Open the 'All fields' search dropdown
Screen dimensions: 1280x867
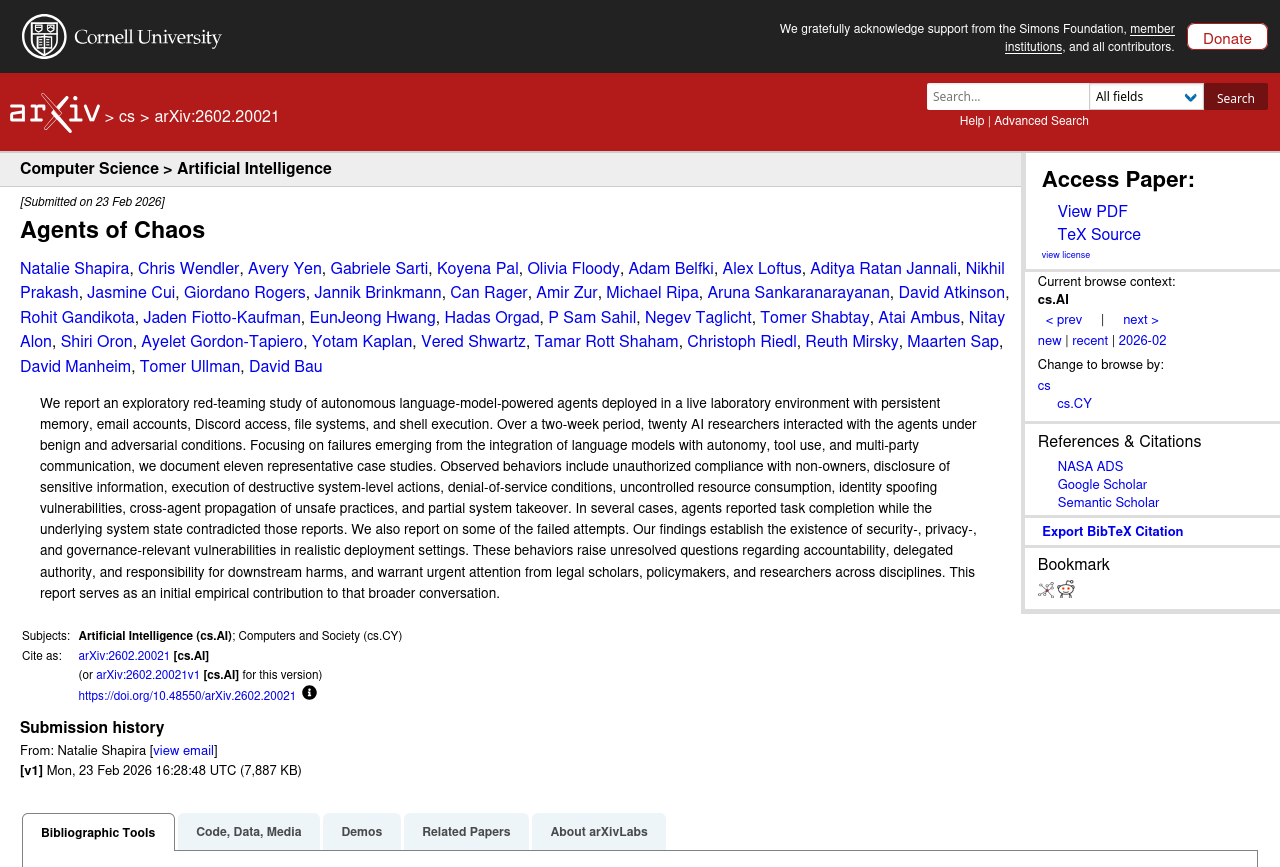pyautogui.click(x=1146, y=97)
